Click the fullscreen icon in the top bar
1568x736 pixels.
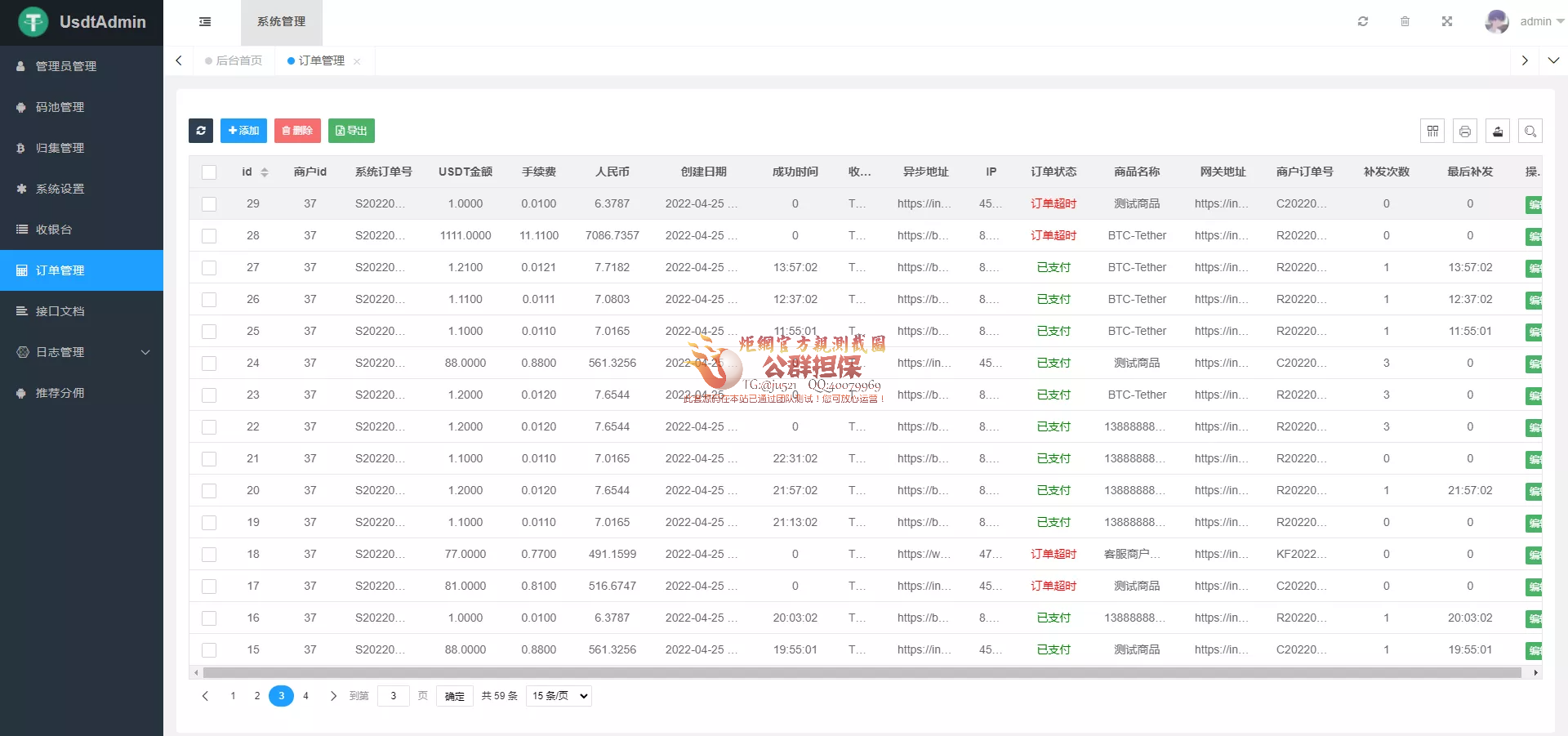[x=1446, y=21]
